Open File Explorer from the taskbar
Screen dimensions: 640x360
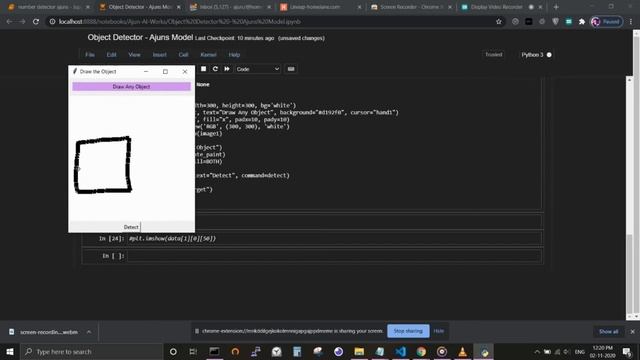[x=359, y=351]
